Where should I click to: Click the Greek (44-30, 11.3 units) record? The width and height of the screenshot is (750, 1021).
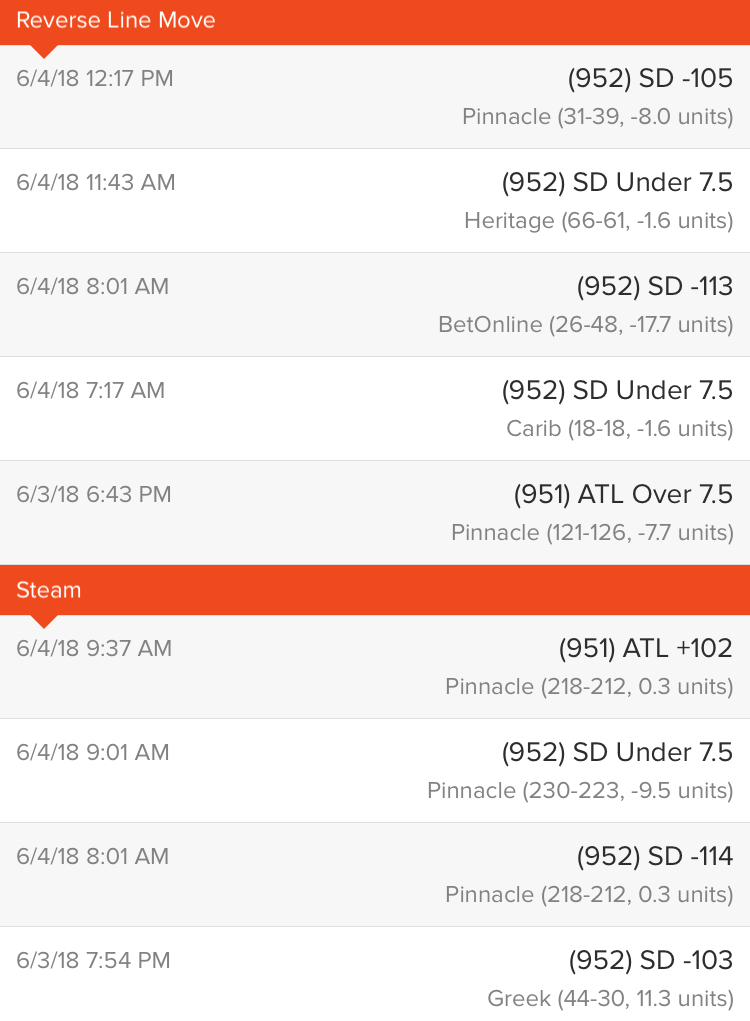click(x=611, y=998)
